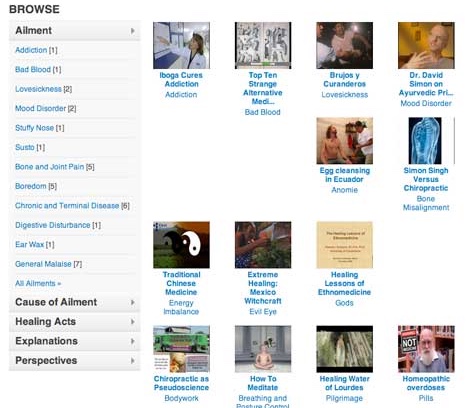The height and width of the screenshot is (408, 472).
Task: Open Healing Water of Lourdes thumbnail
Action: point(345,349)
